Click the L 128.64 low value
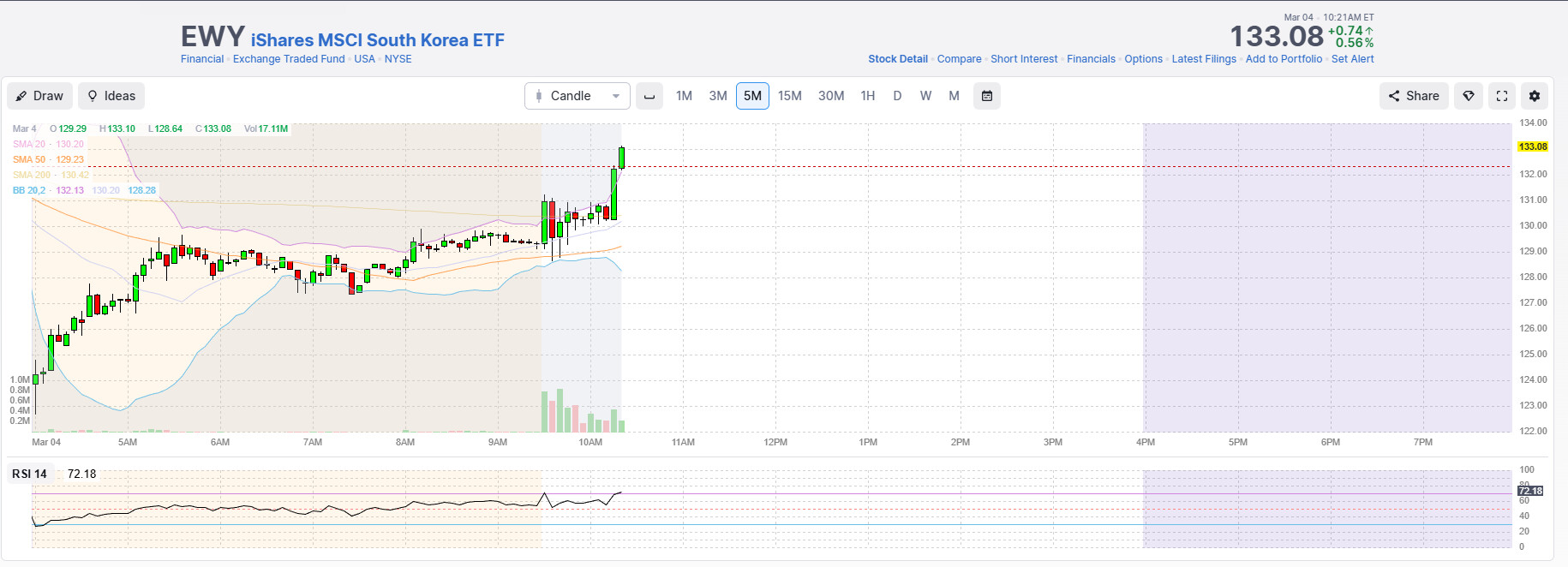1568x567 pixels. pos(165,128)
